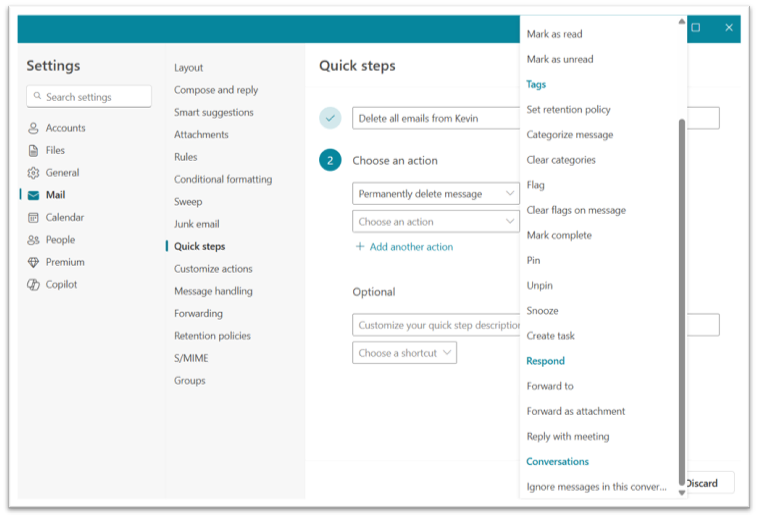Open the Rules settings page
The height and width of the screenshot is (518, 758).
pyautogui.click(x=186, y=157)
